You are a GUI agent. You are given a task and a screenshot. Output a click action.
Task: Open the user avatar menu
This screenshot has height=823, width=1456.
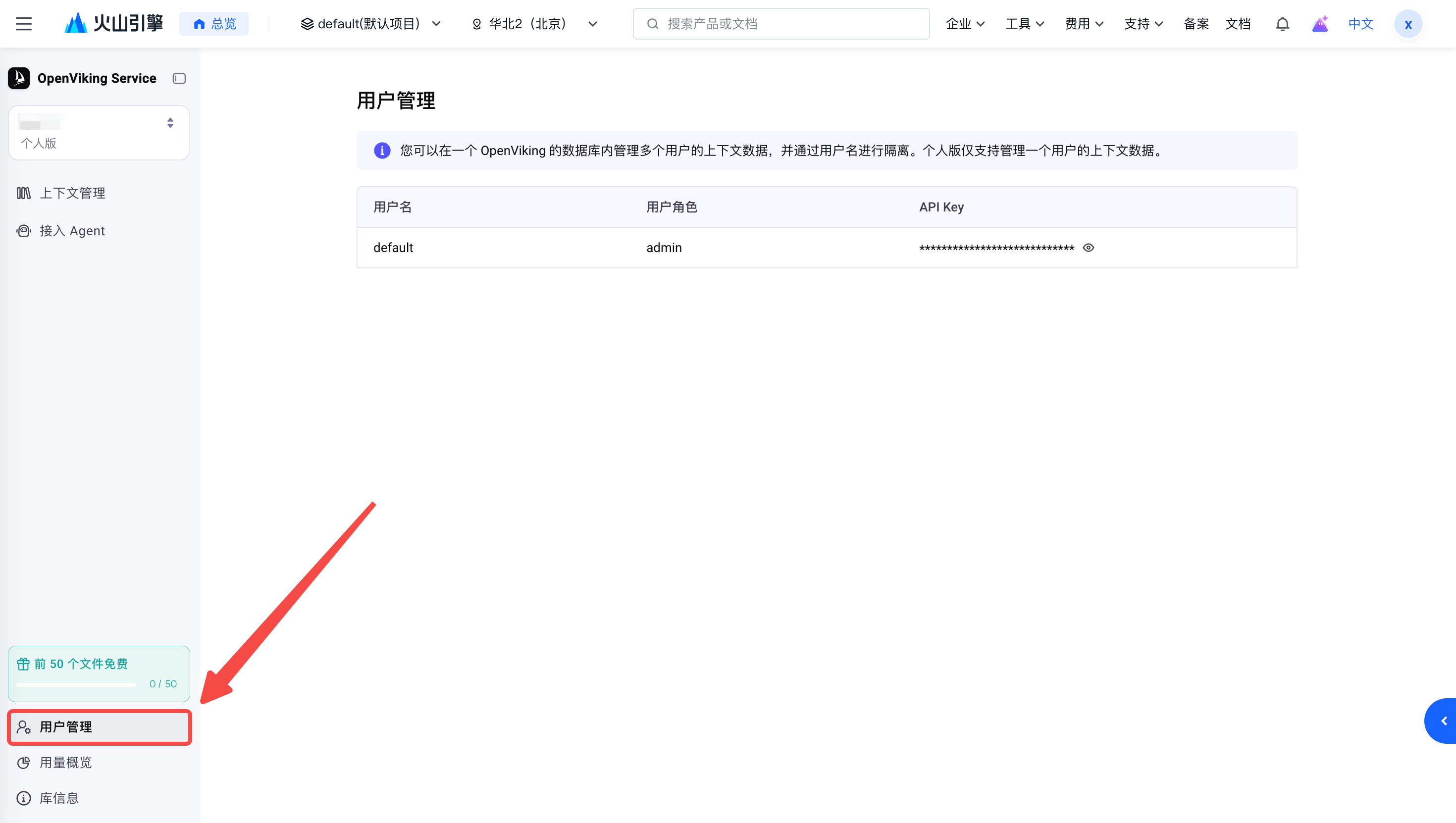tap(1408, 24)
